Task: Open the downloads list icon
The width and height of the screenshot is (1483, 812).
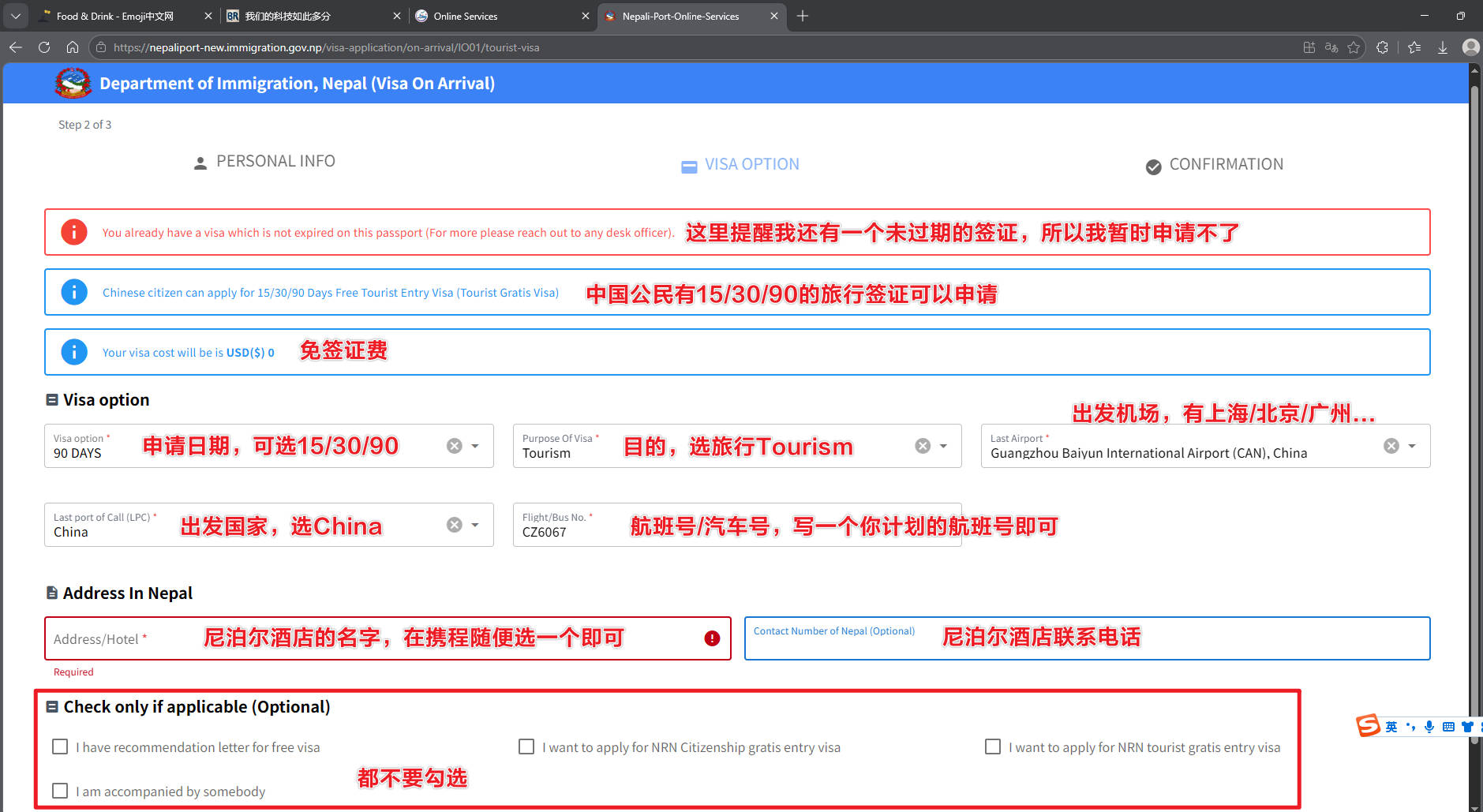Action: 1443,47
